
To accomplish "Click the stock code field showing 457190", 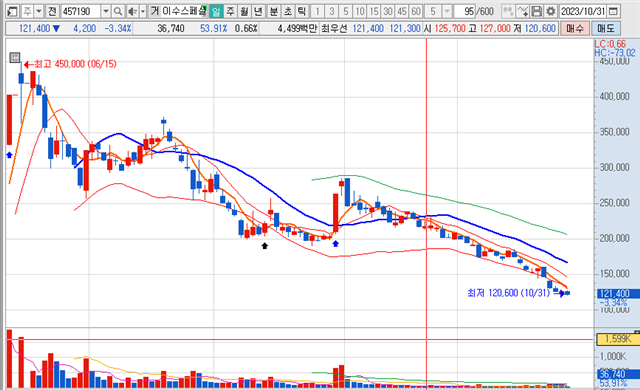I will coord(80,11).
